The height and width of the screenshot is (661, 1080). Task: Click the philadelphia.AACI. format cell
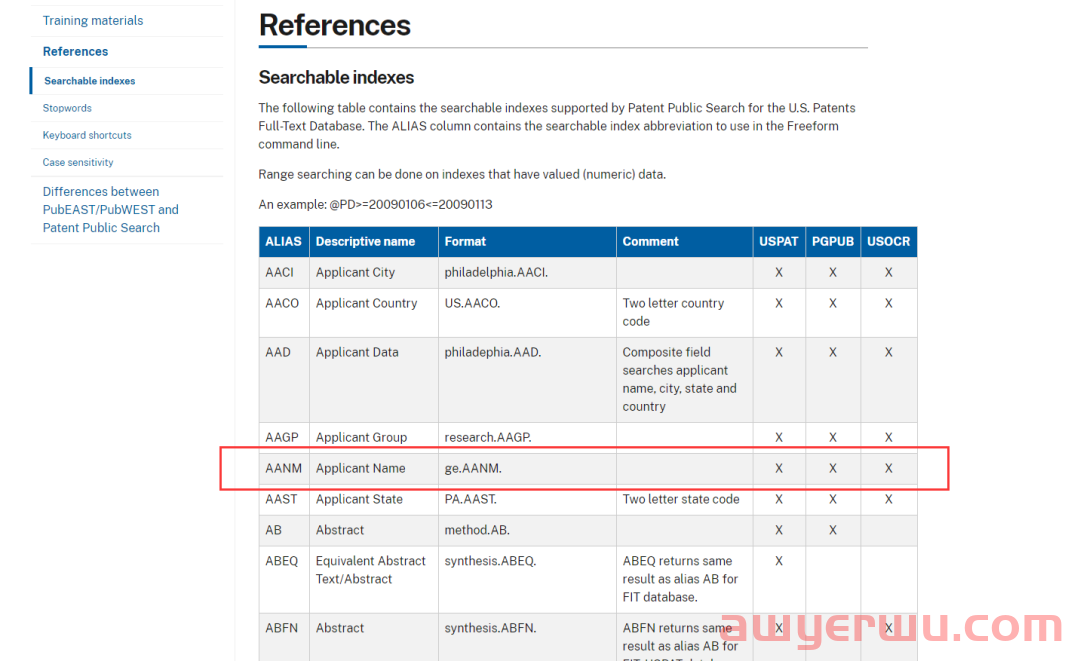tap(496, 273)
